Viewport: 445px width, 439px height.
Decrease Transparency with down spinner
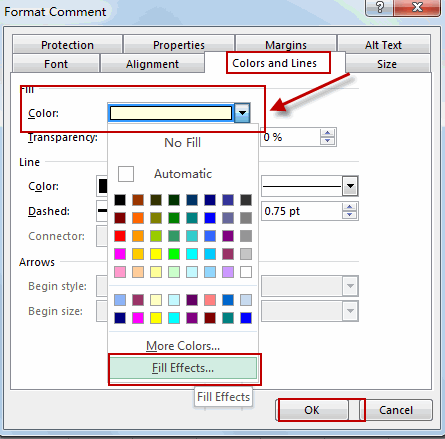[327, 141]
